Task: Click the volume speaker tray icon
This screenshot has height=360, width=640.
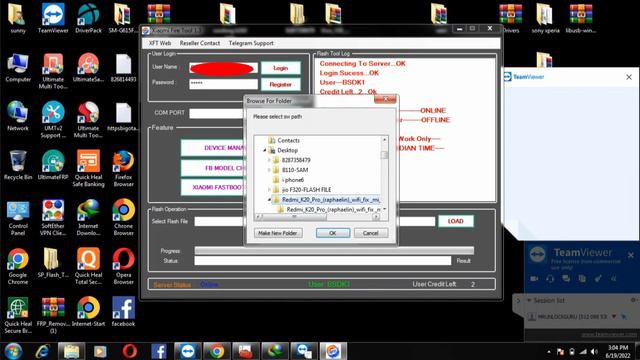Action: 595,351
